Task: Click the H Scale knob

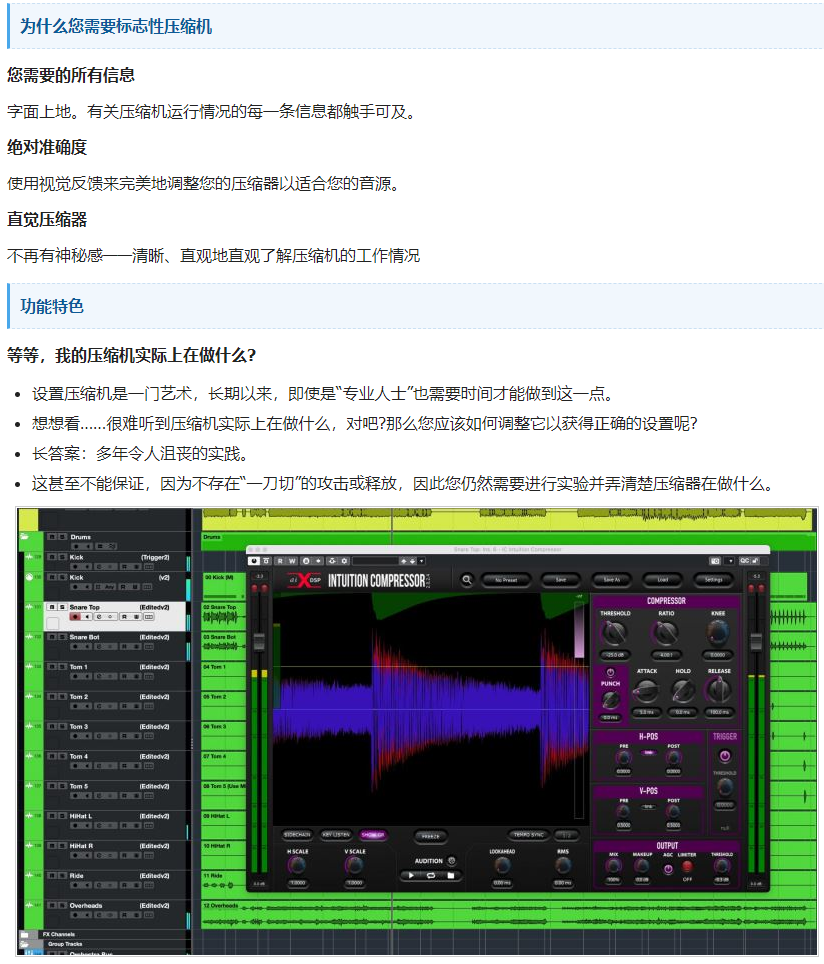Action: (296, 866)
